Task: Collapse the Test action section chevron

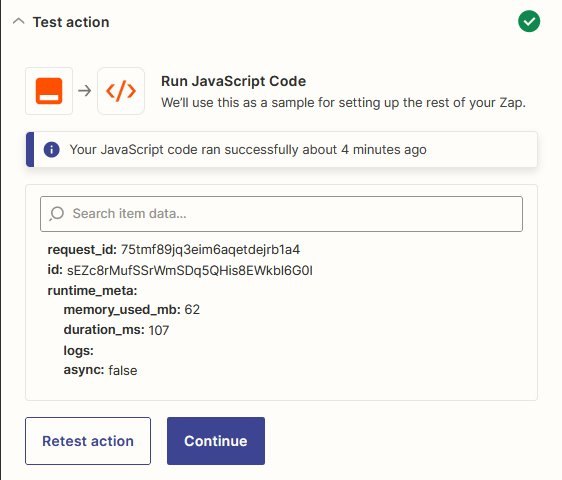Action: click(19, 22)
